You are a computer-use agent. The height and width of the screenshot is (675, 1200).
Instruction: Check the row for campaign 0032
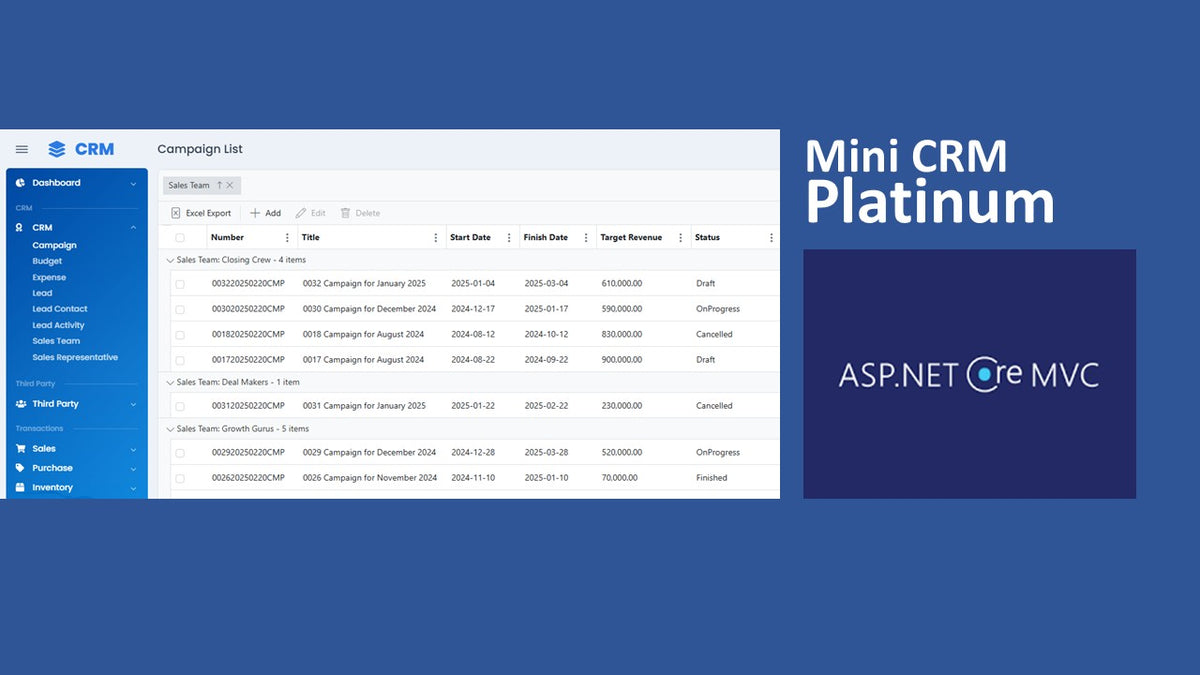182,283
